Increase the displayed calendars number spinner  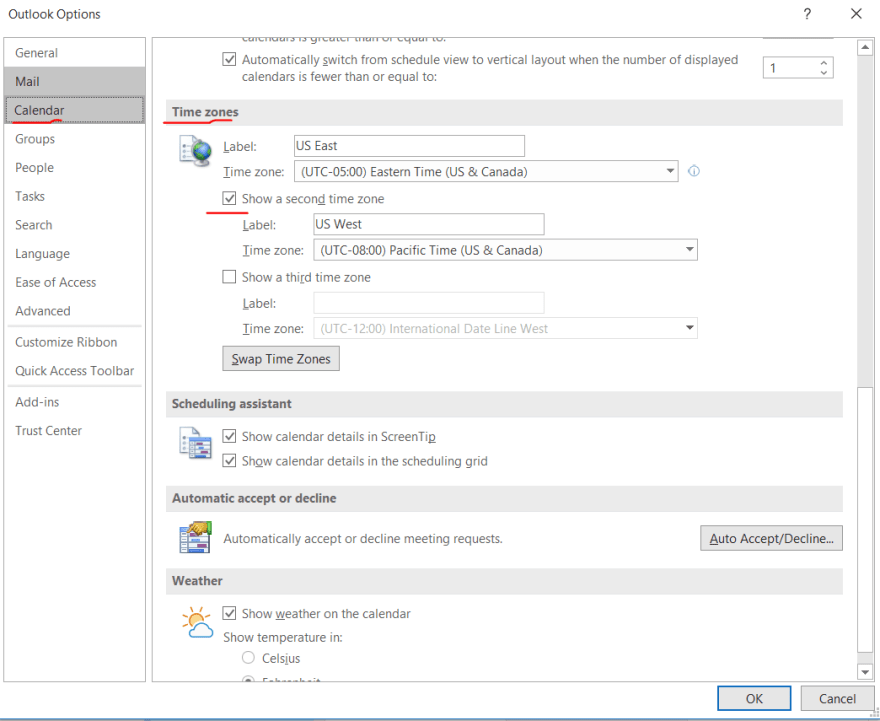823,63
